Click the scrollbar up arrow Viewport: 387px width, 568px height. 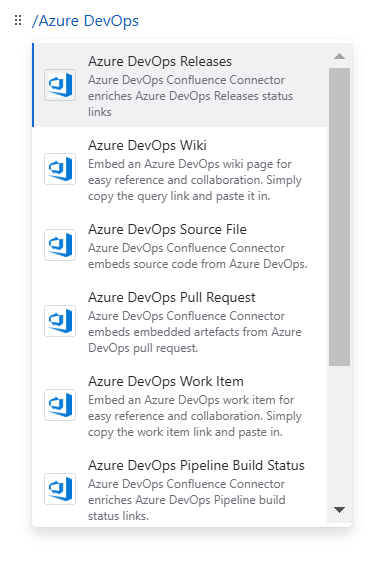[340, 56]
